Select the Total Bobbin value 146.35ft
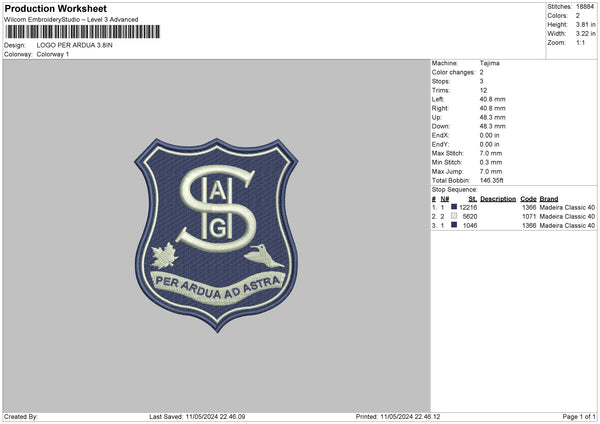This screenshot has height=424, width=600. click(492, 180)
